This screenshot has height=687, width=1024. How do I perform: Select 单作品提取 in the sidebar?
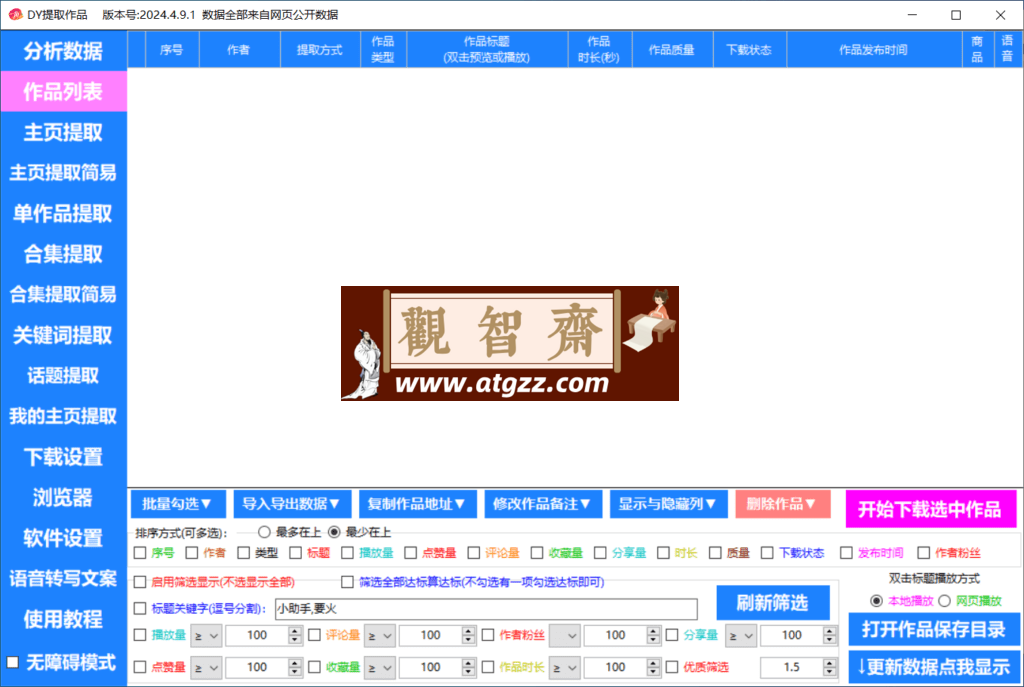(63, 214)
